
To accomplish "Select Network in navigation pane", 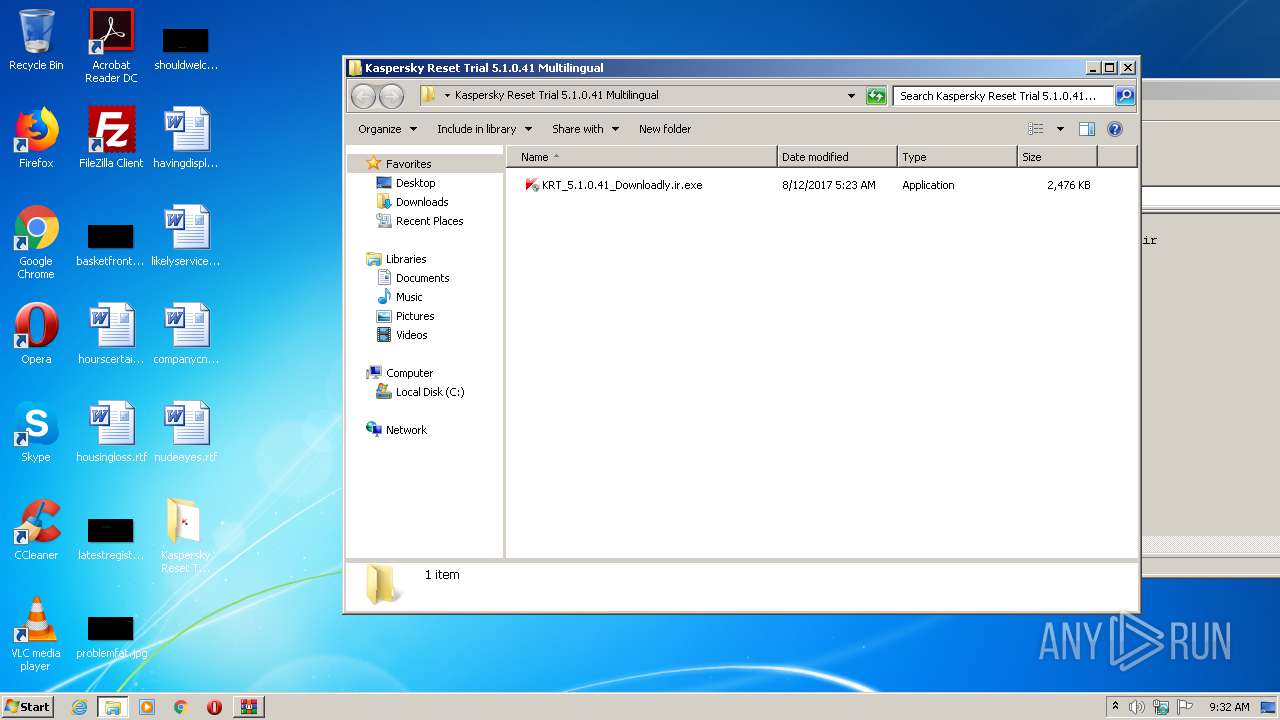I will tap(406, 430).
